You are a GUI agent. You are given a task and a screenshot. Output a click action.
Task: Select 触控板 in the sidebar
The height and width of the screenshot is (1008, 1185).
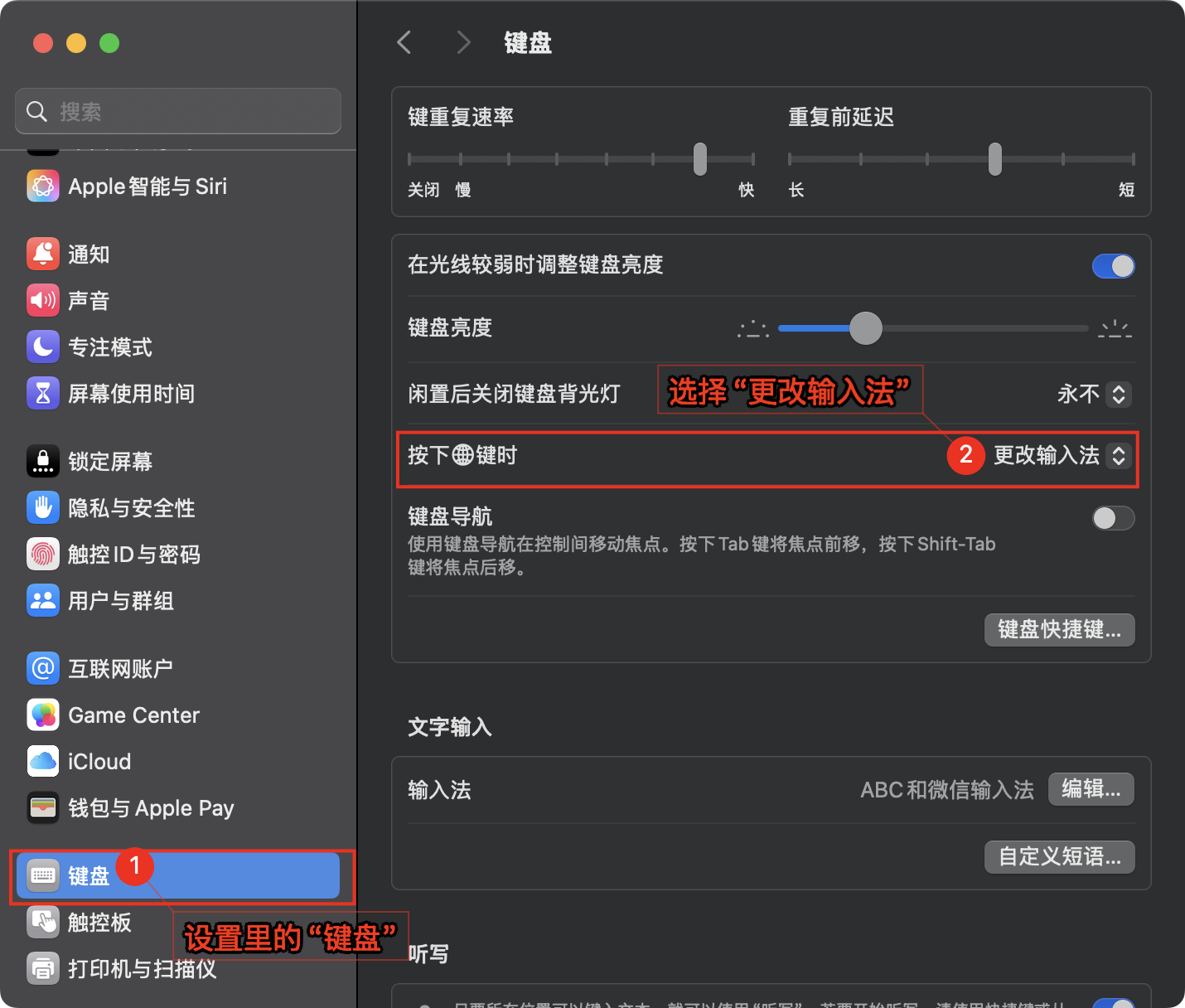coord(99,923)
